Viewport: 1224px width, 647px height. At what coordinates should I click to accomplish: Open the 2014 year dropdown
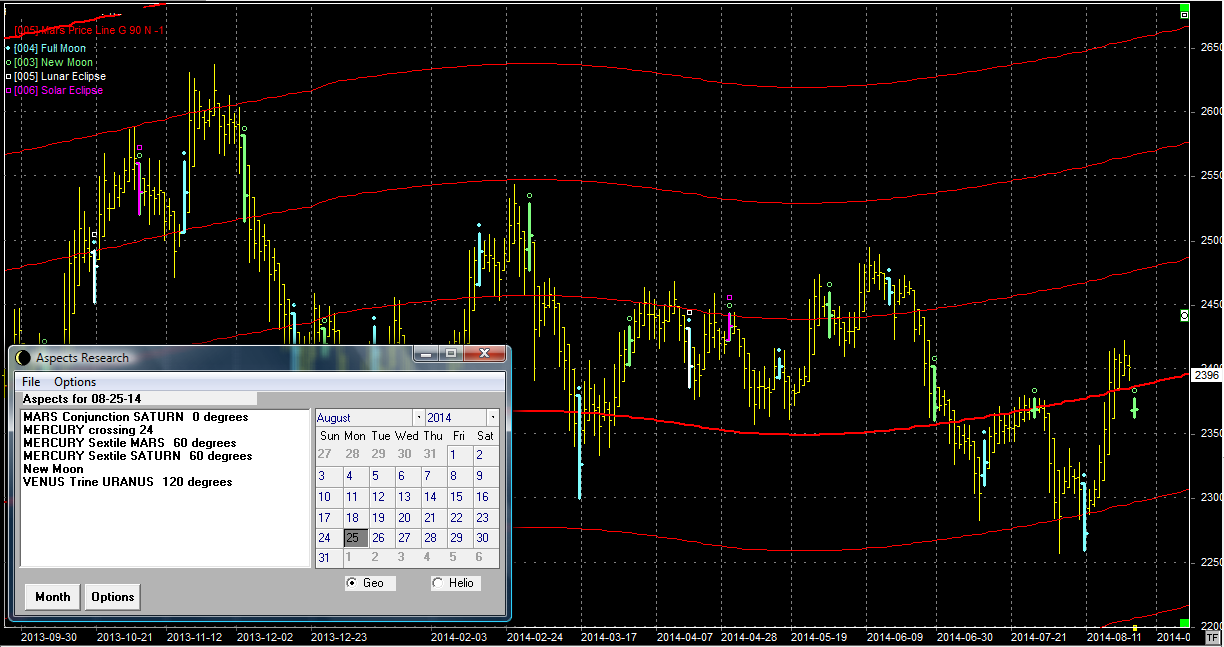pos(492,417)
